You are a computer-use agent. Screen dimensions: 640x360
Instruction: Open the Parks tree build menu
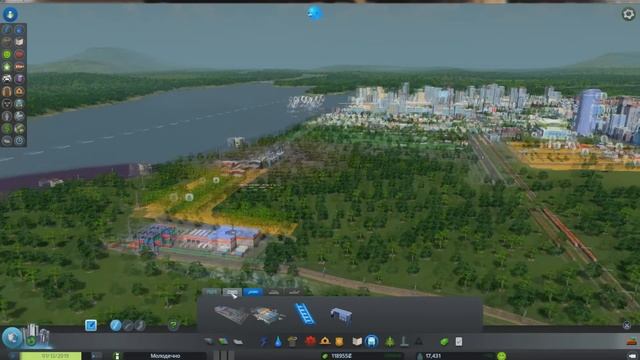[390, 341]
